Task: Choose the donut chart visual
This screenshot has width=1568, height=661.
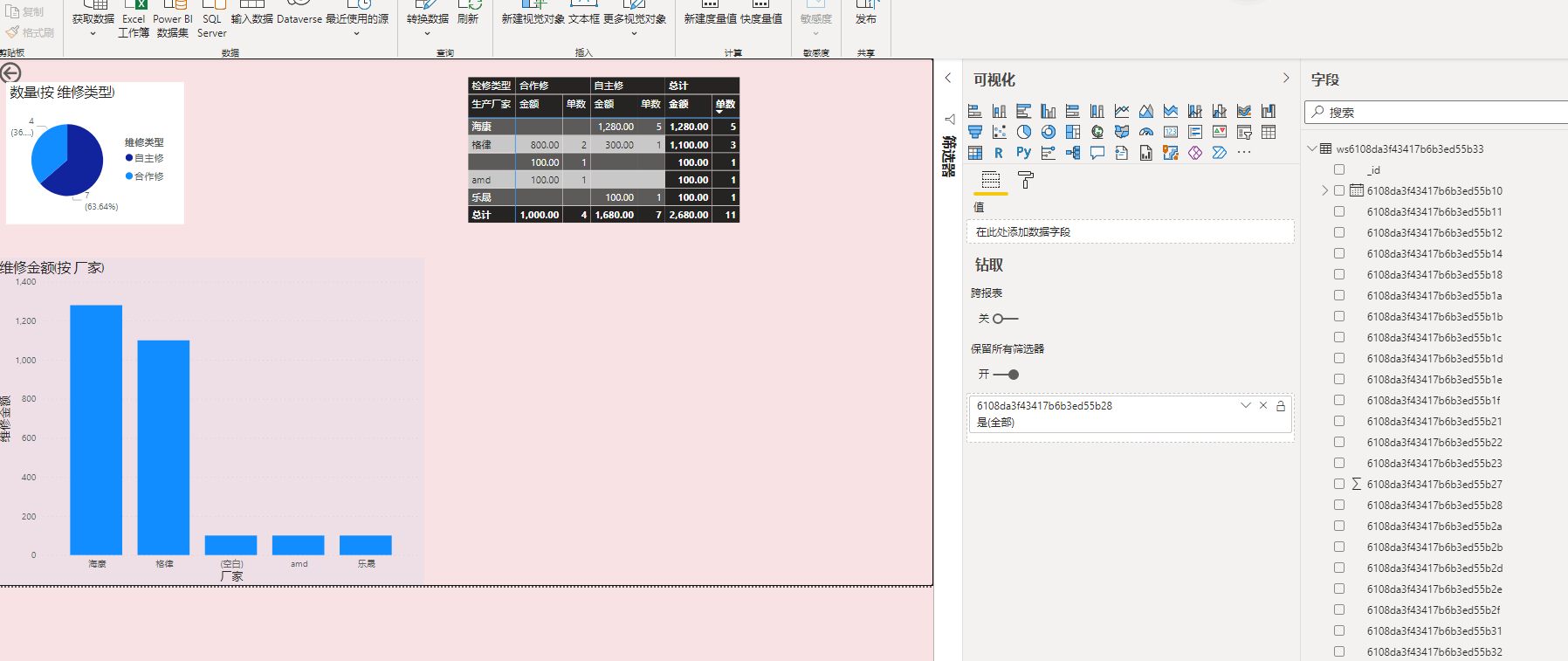Action: (x=1049, y=132)
